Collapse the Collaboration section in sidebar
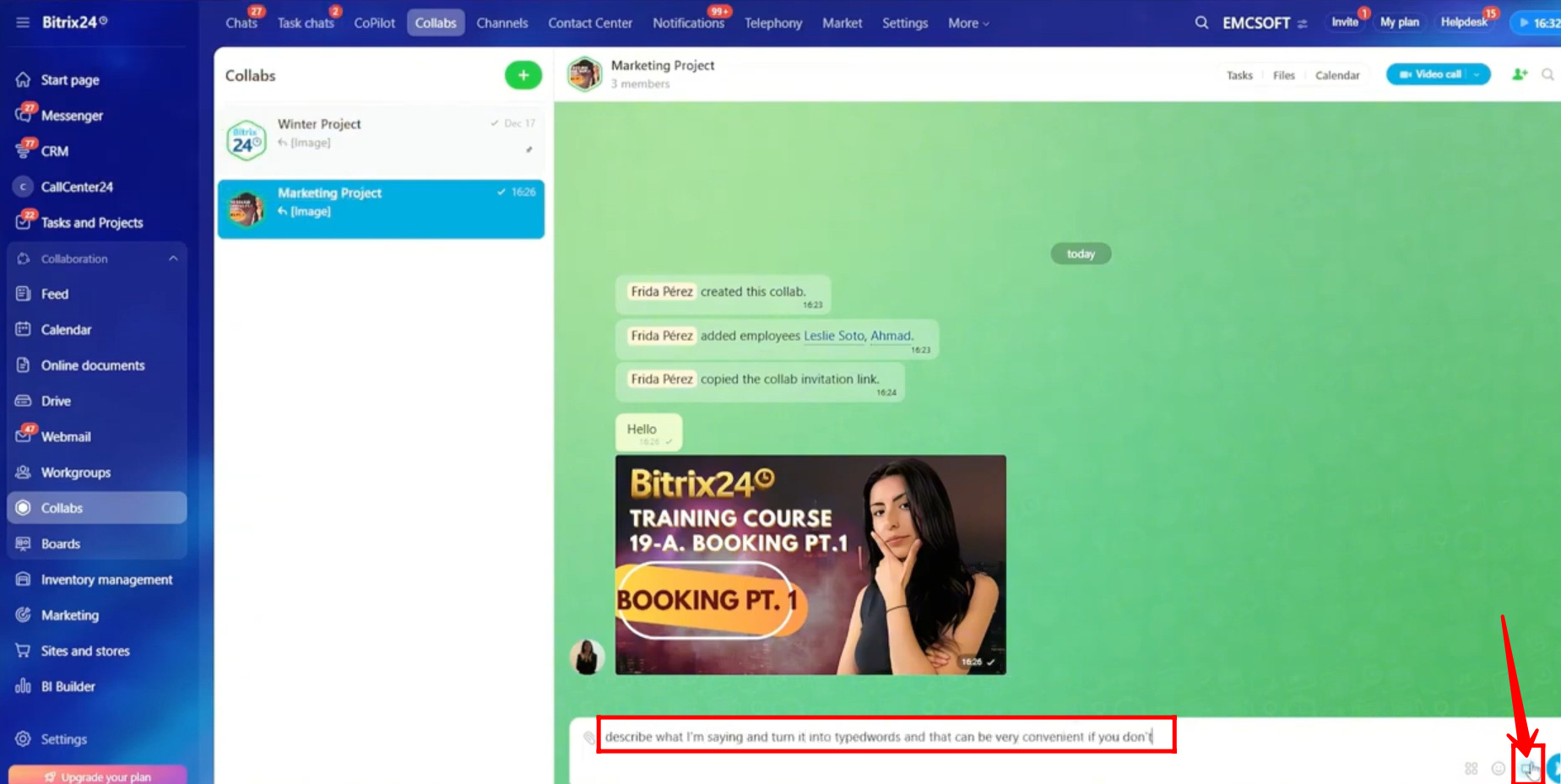The image size is (1561, 784). tap(173, 258)
